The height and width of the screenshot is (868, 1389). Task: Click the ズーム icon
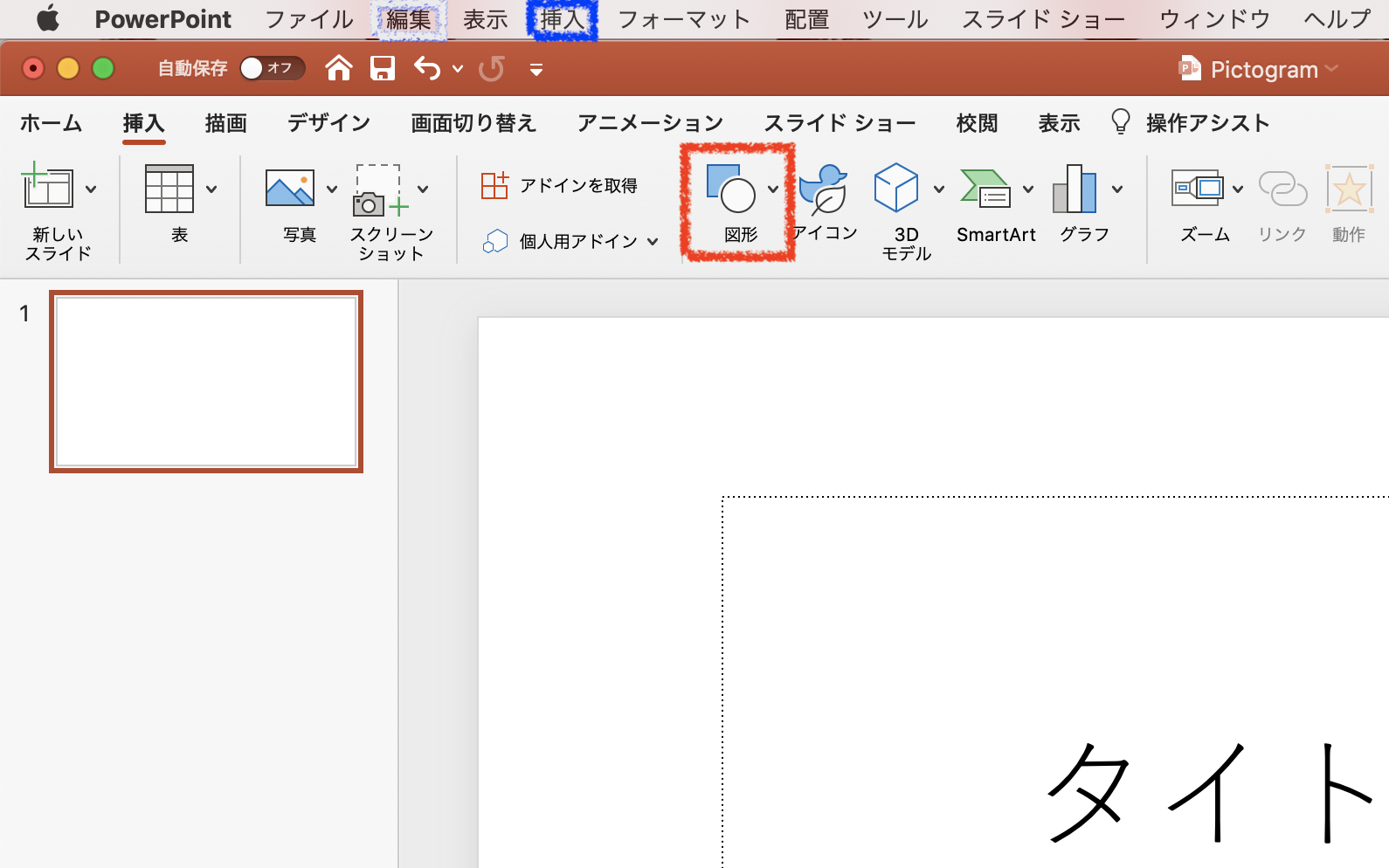[x=1197, y=188]
